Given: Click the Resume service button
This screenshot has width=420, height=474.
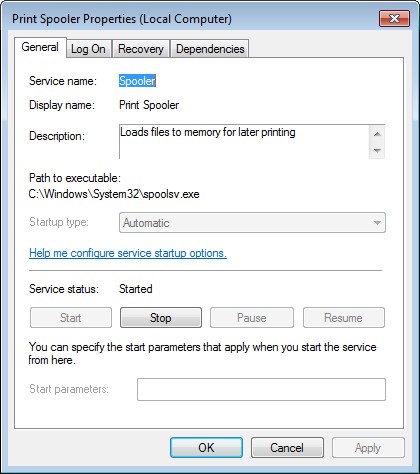Looking at the screenshot, I should 344,318.
